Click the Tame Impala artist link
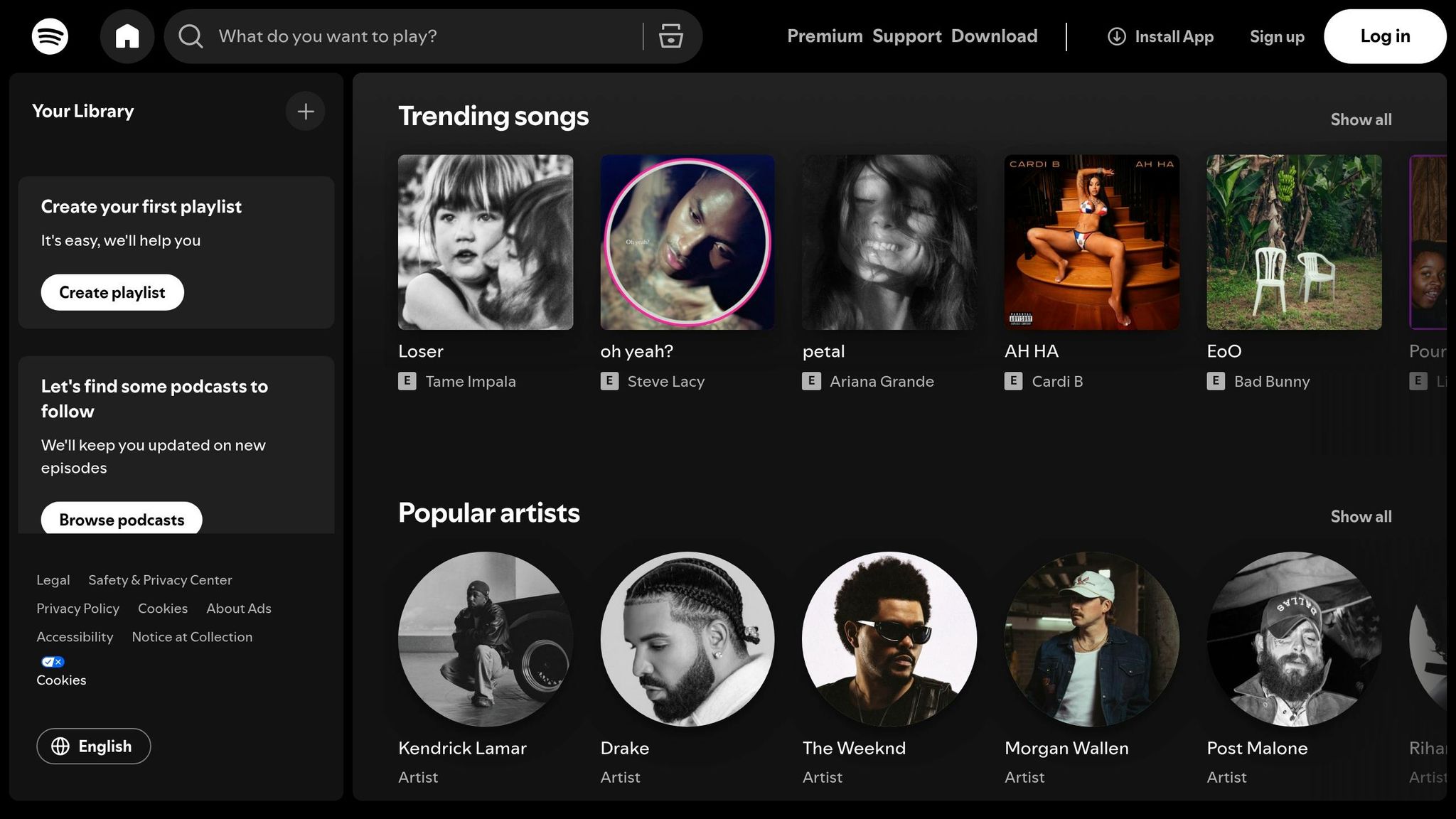The width and height of the screenshot is (1456, 819). (471, 382)
